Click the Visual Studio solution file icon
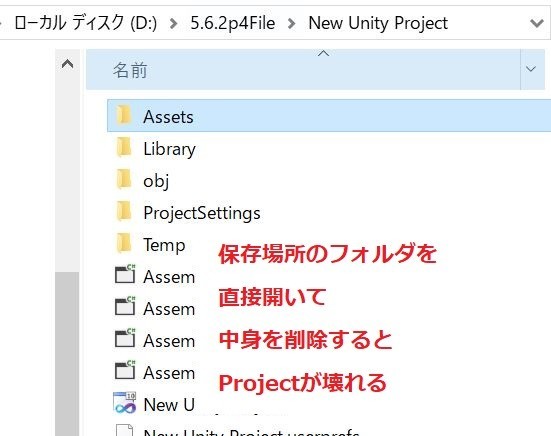The height and width of the screenshot is (436, 551). [x=125, y=403]
